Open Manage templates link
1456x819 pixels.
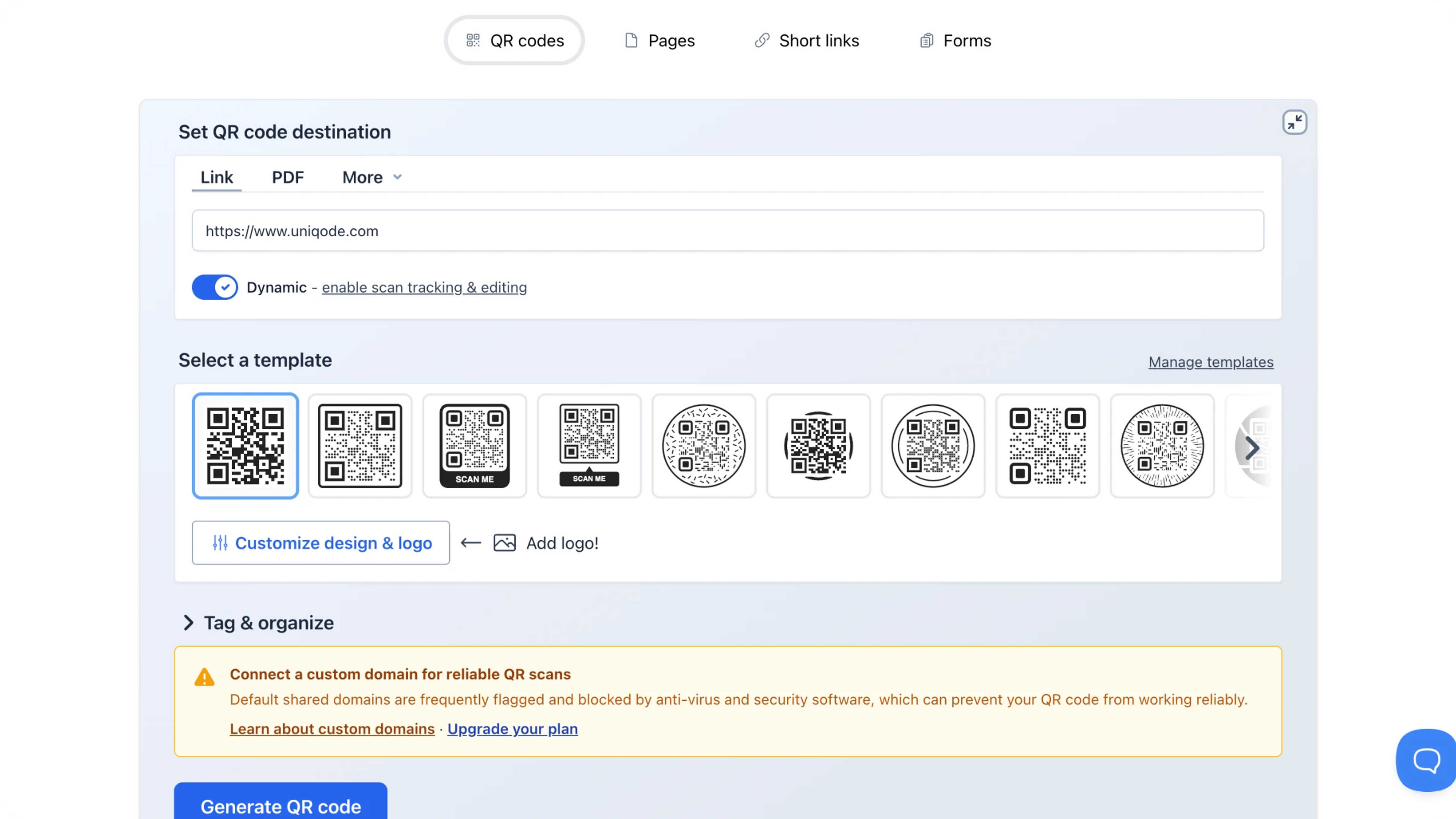(x=1211, y=362)
